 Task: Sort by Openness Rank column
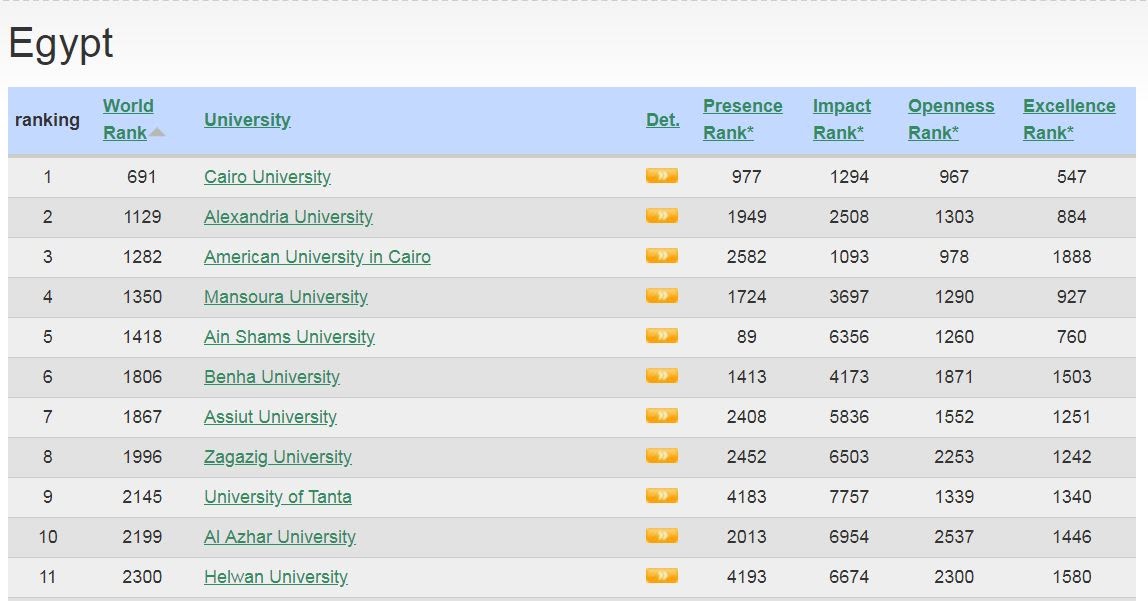click(x=951, y=119)
